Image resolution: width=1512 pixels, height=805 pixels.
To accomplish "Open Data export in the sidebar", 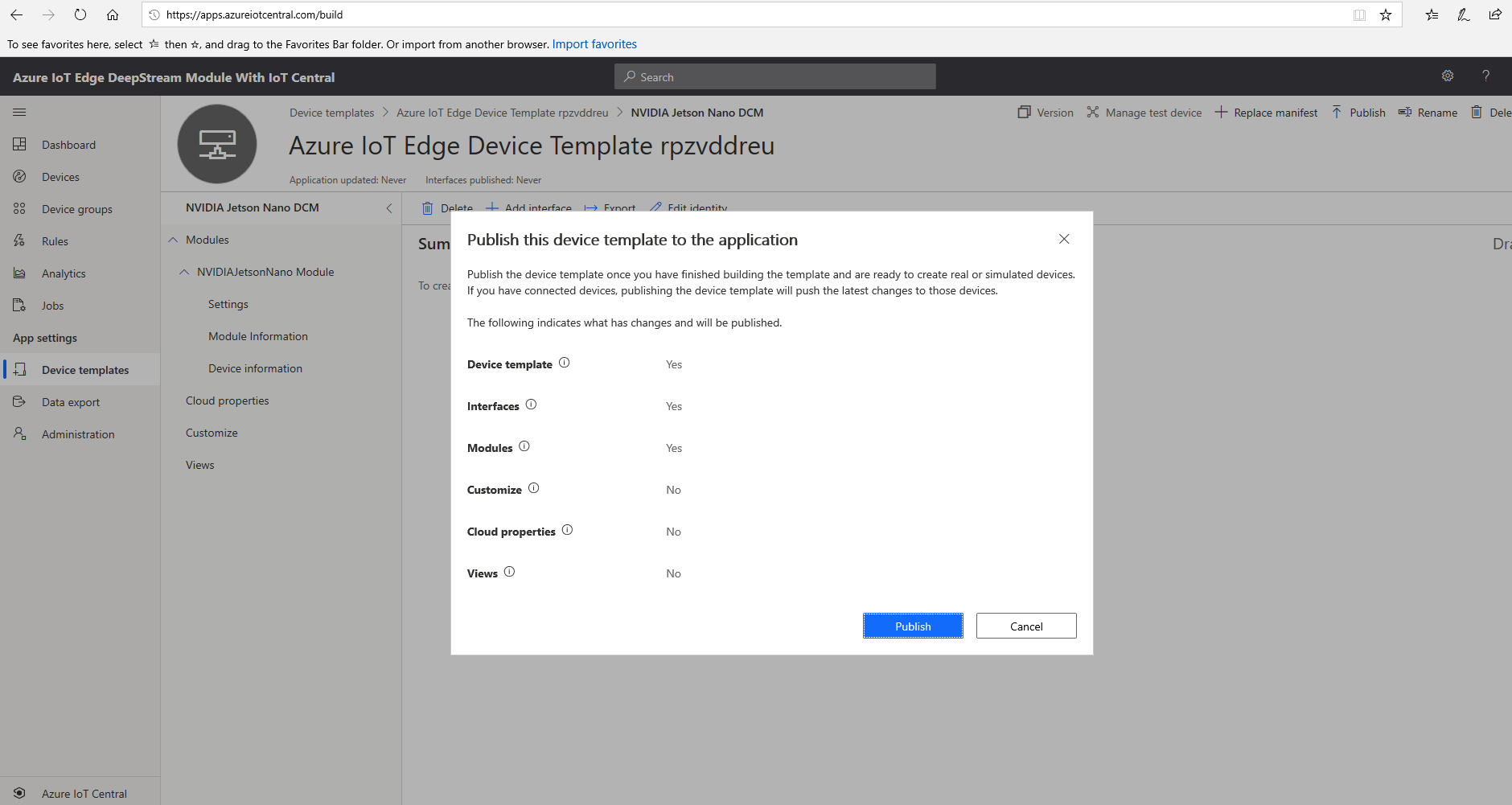I will pos(80,402).
